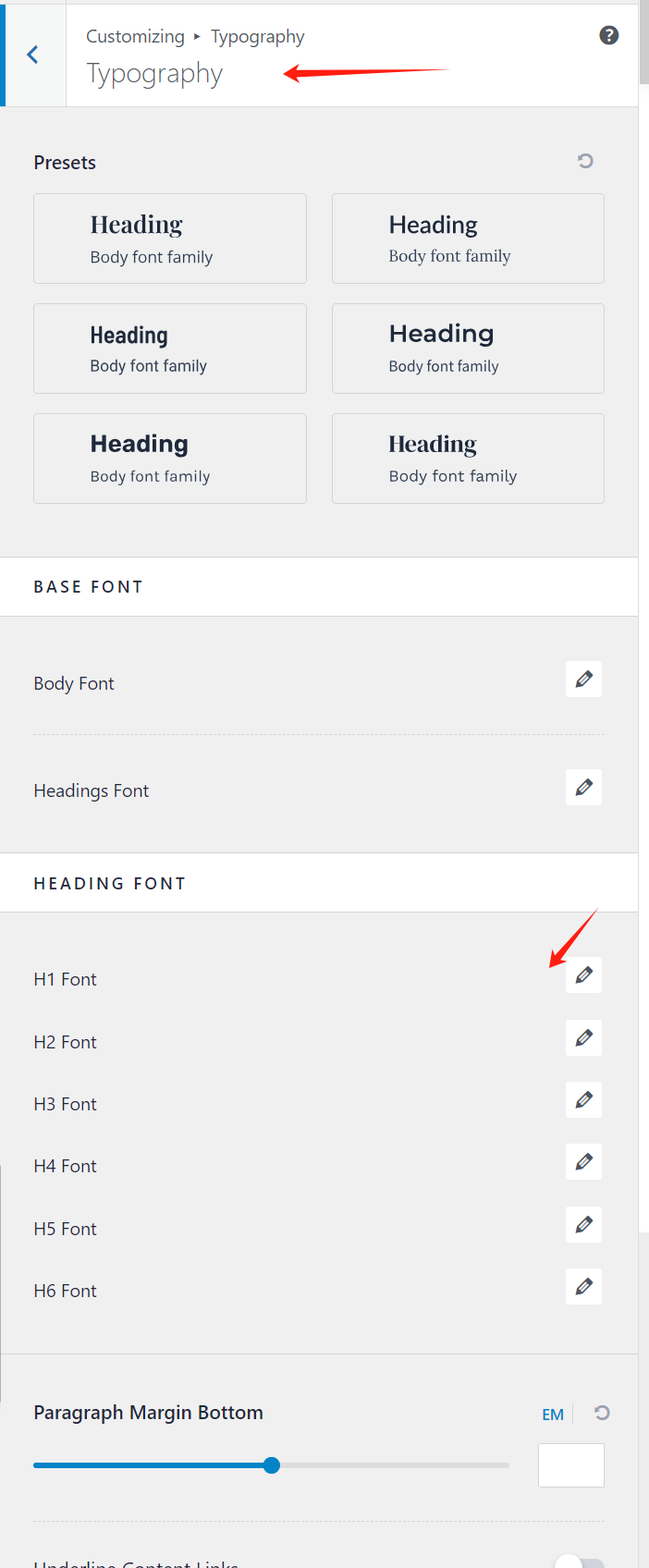Reset Paragraph Margin Bottom value

pyautogui.click(x=602, y=1413)
